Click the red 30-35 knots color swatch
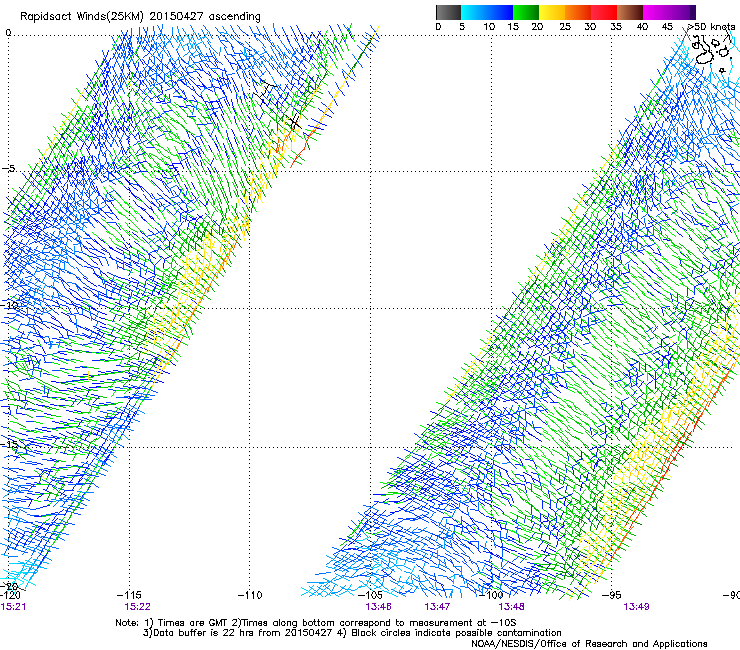The height and width of the screenshot is (650, 740). coord(604,12)
